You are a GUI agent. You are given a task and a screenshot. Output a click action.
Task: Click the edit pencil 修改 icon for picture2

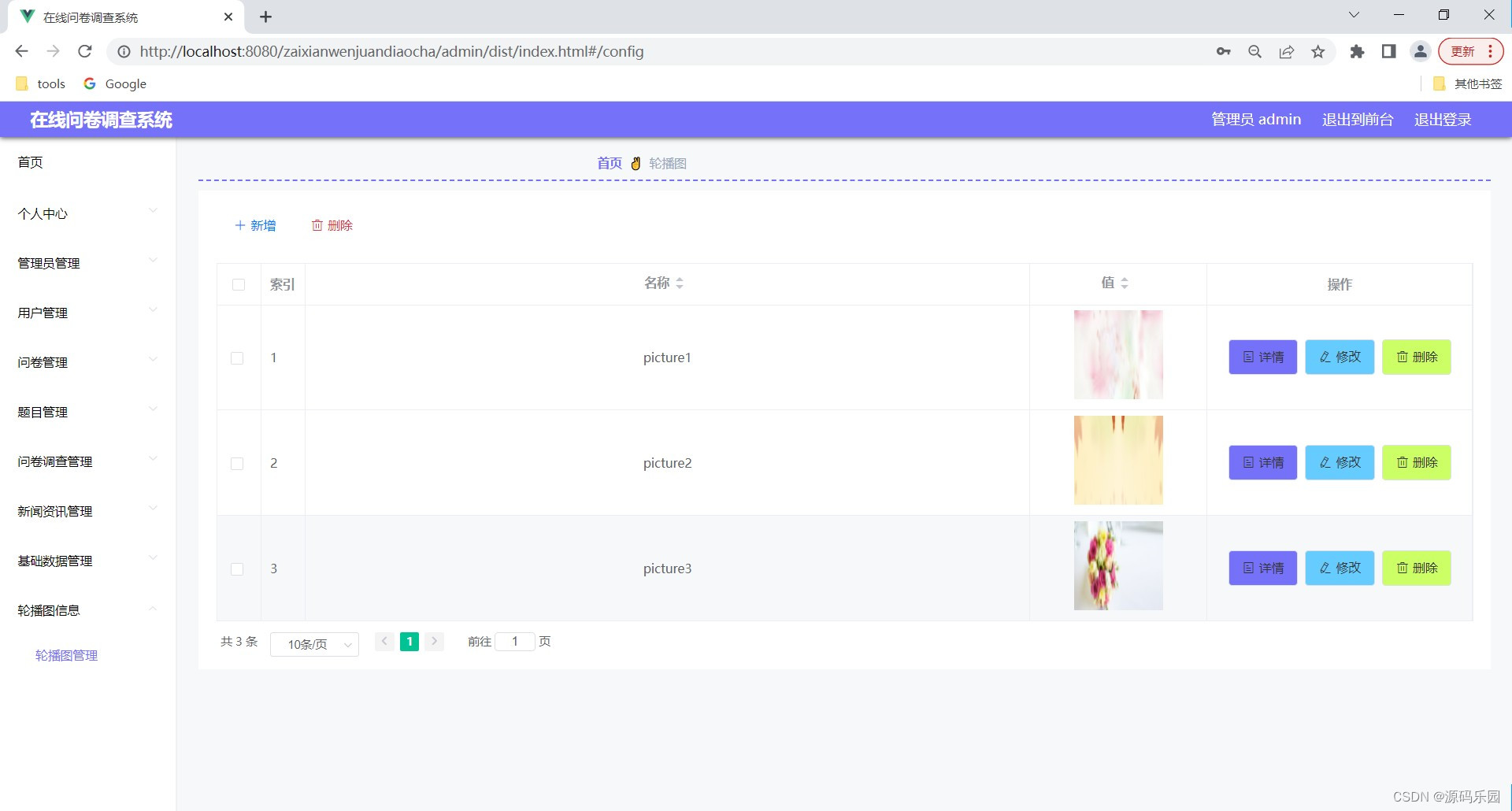coord(1324,463)
